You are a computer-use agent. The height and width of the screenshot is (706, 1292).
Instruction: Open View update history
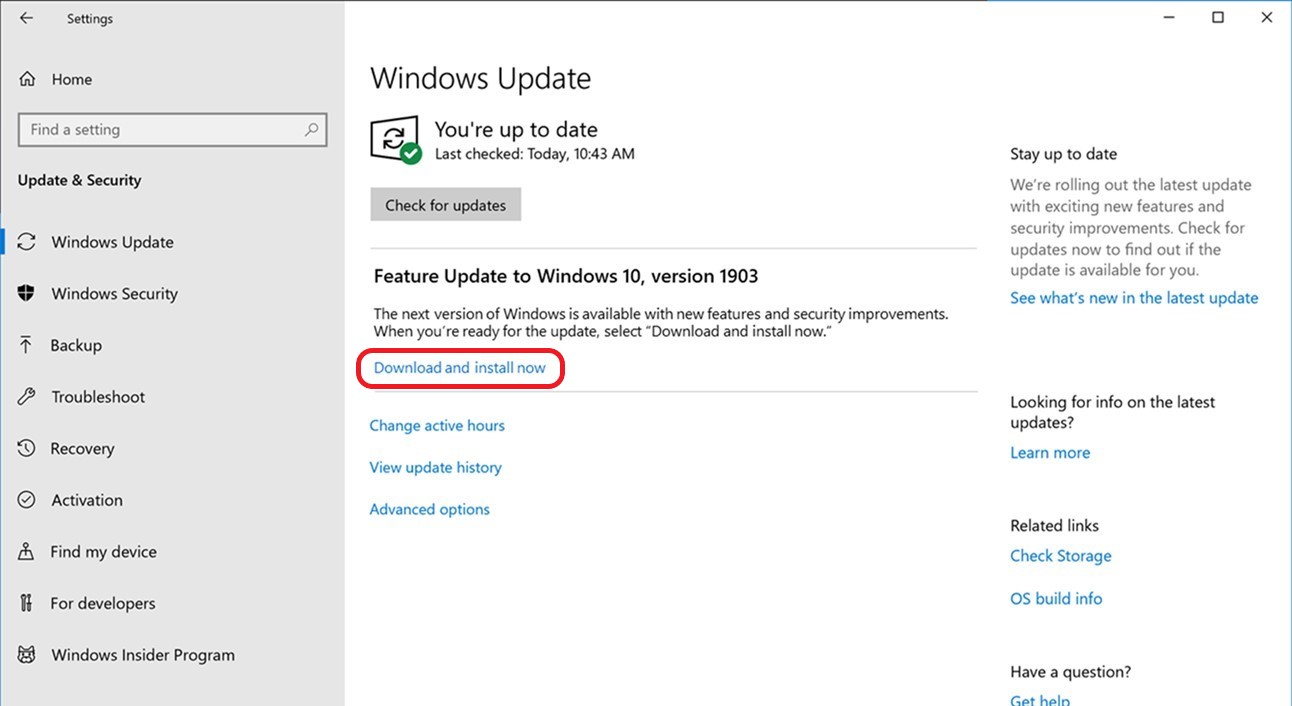coord(435,467)
